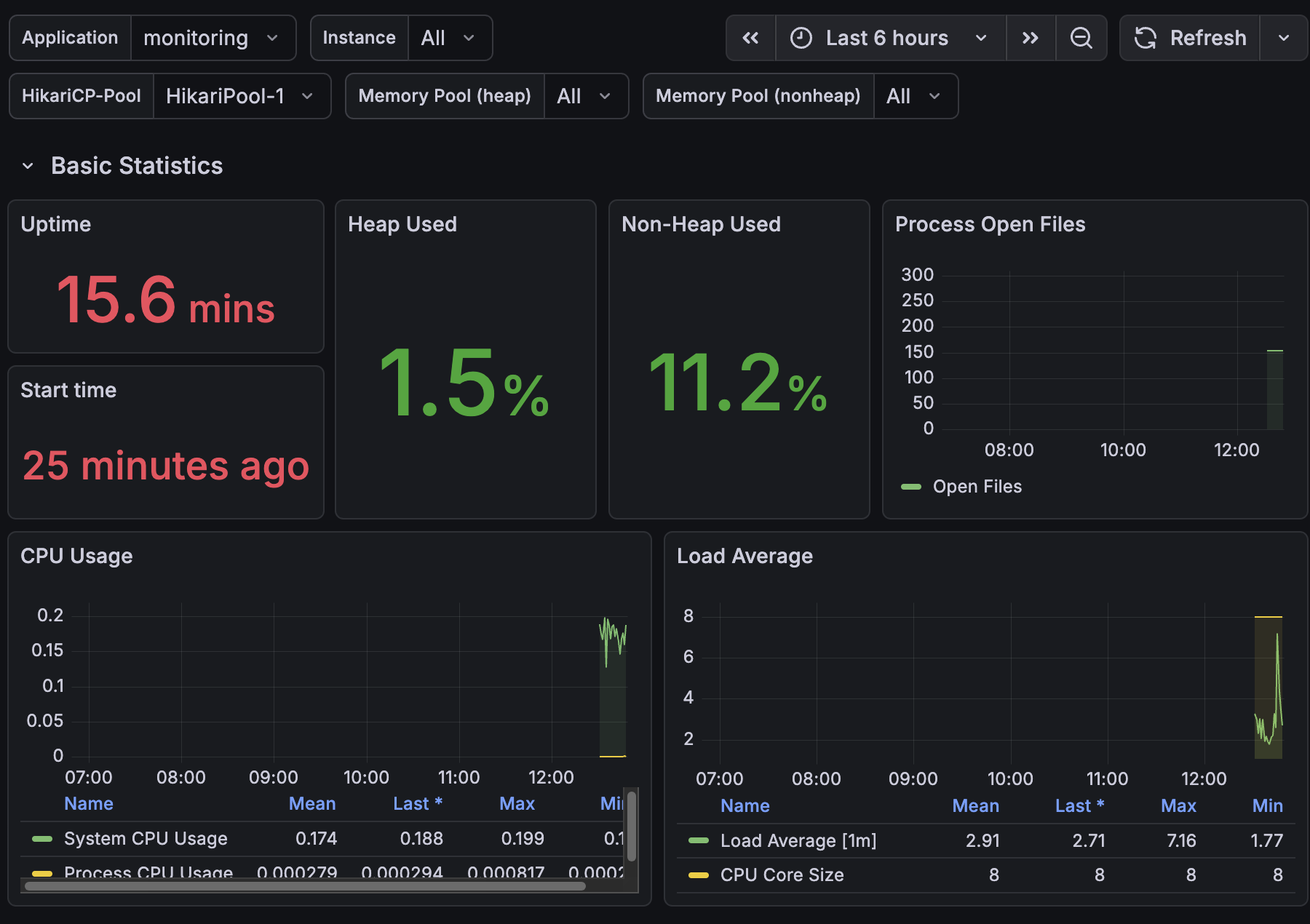
Task: Open the Application monitoring dropdown
Action: pyautogui.click(x=211, y=38)
